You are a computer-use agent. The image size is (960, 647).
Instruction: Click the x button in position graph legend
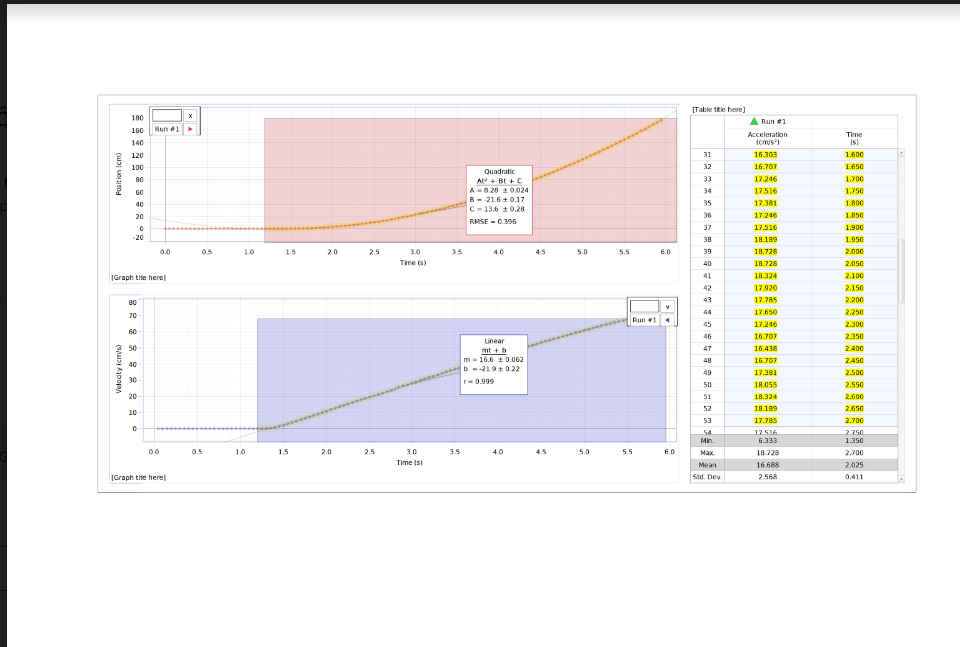point(190,116)
